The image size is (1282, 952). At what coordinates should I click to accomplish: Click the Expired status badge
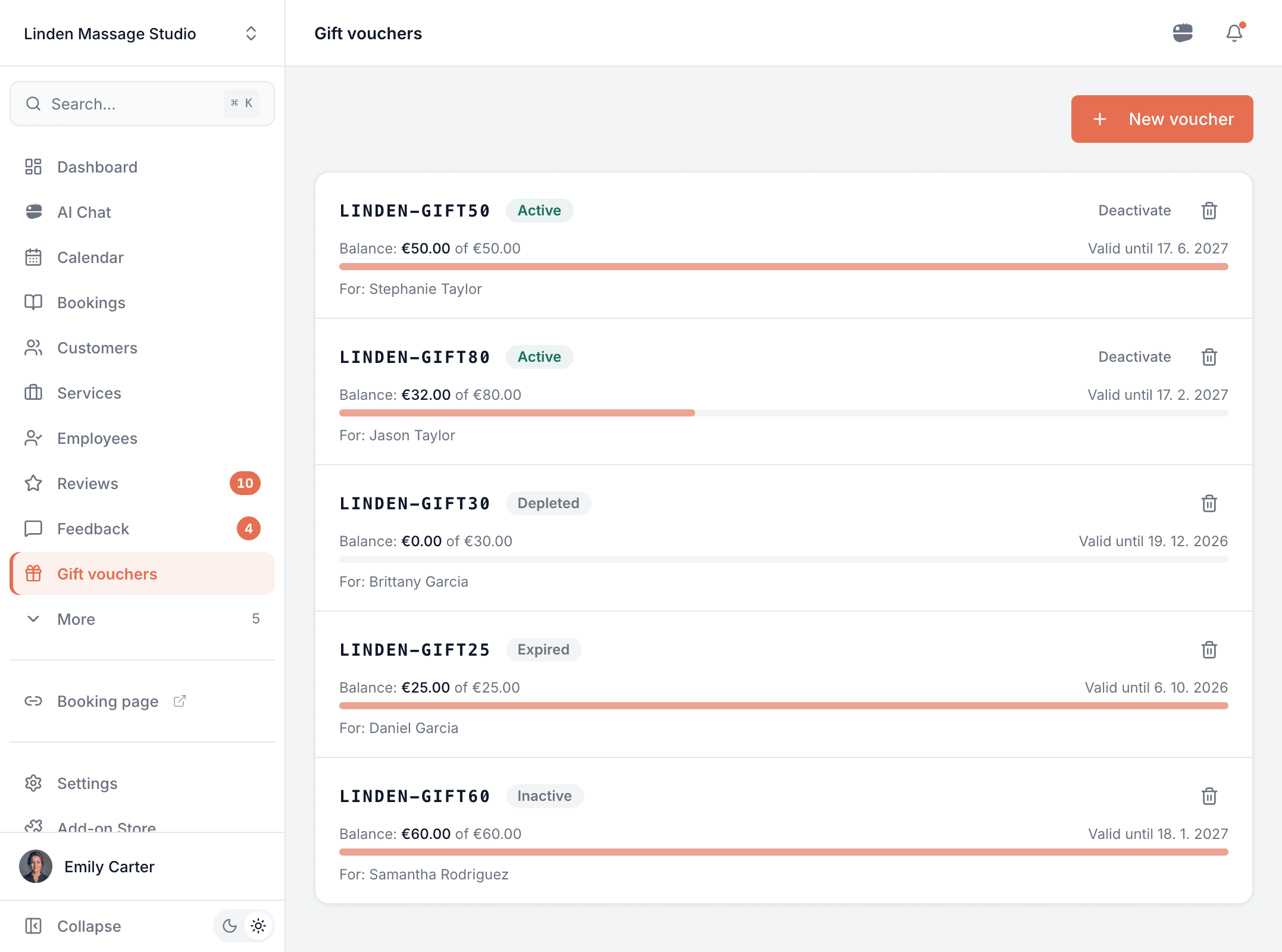click(x=543, y=650)
